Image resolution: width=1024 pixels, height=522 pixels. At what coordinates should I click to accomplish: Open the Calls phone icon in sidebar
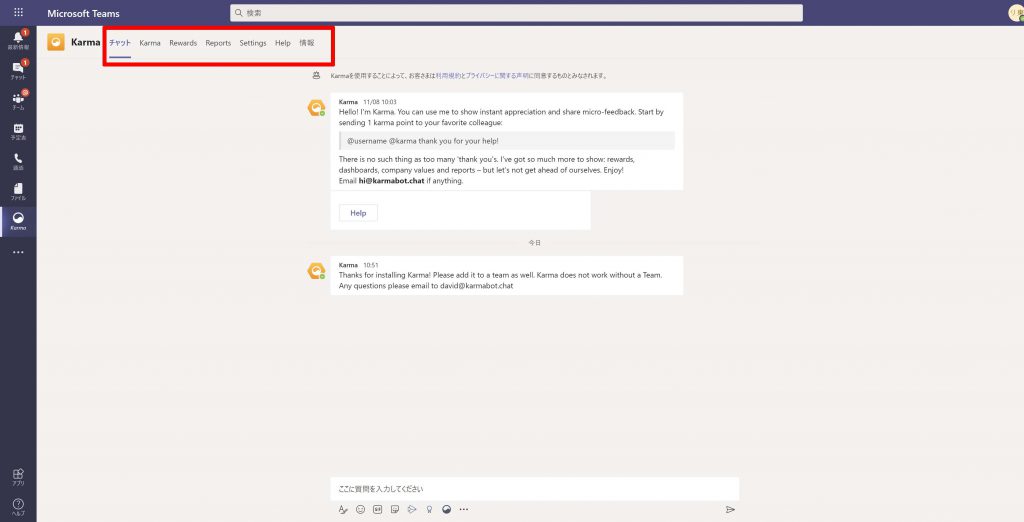click(x=18, y=161)
